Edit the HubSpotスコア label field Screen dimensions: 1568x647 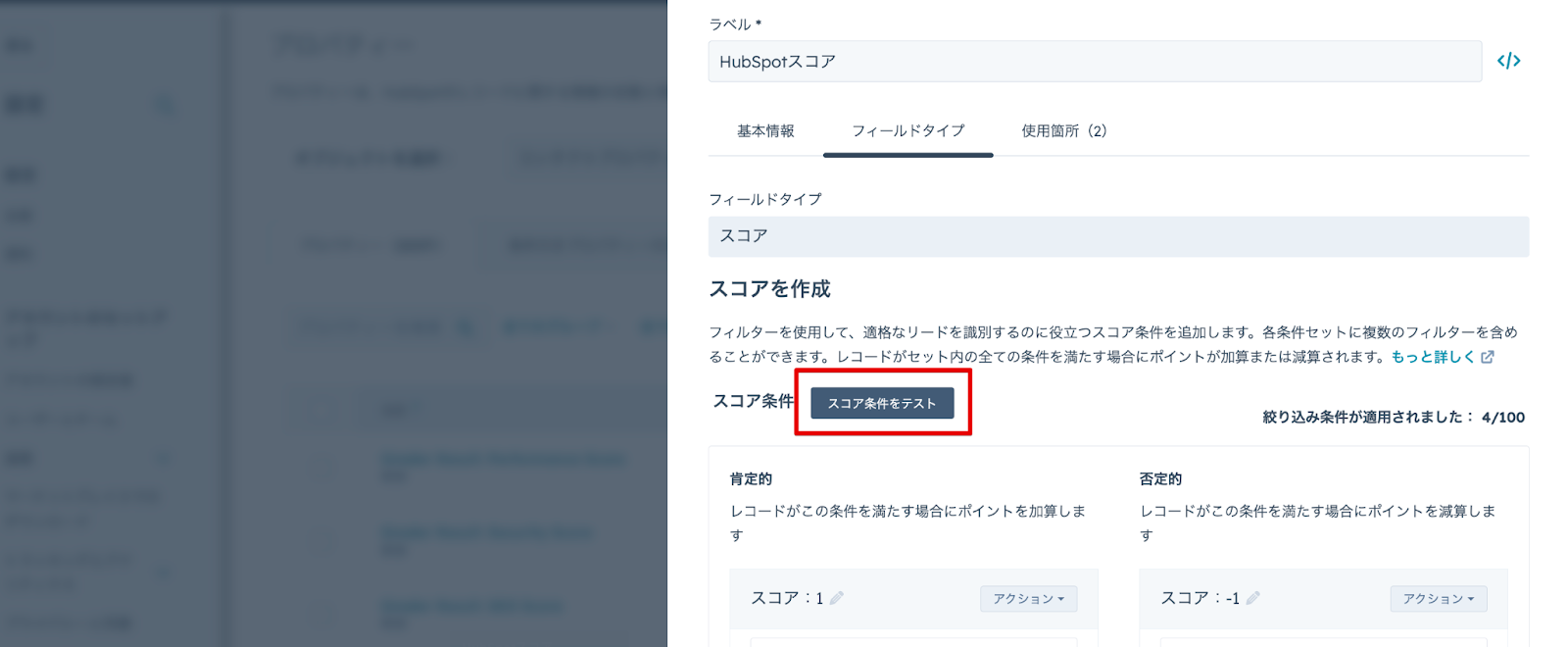(x=1095, y=61)
